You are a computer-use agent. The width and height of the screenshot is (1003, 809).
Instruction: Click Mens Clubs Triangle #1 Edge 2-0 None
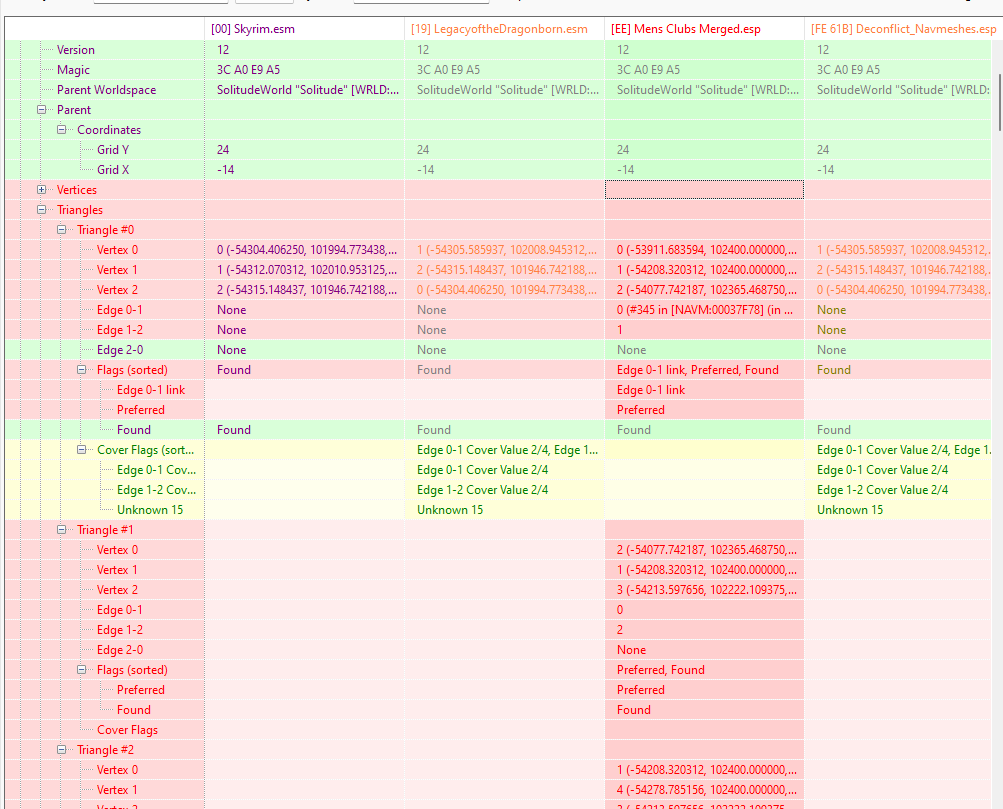631,650
